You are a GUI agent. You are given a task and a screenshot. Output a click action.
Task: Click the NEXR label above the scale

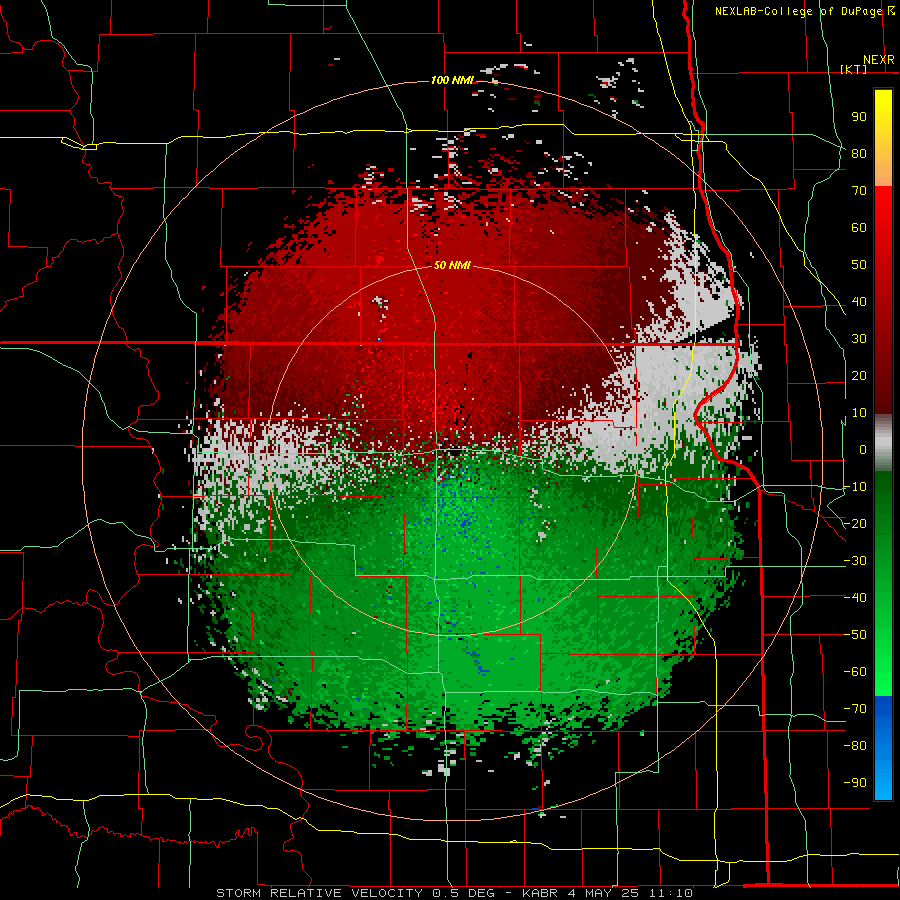[879, 60]
